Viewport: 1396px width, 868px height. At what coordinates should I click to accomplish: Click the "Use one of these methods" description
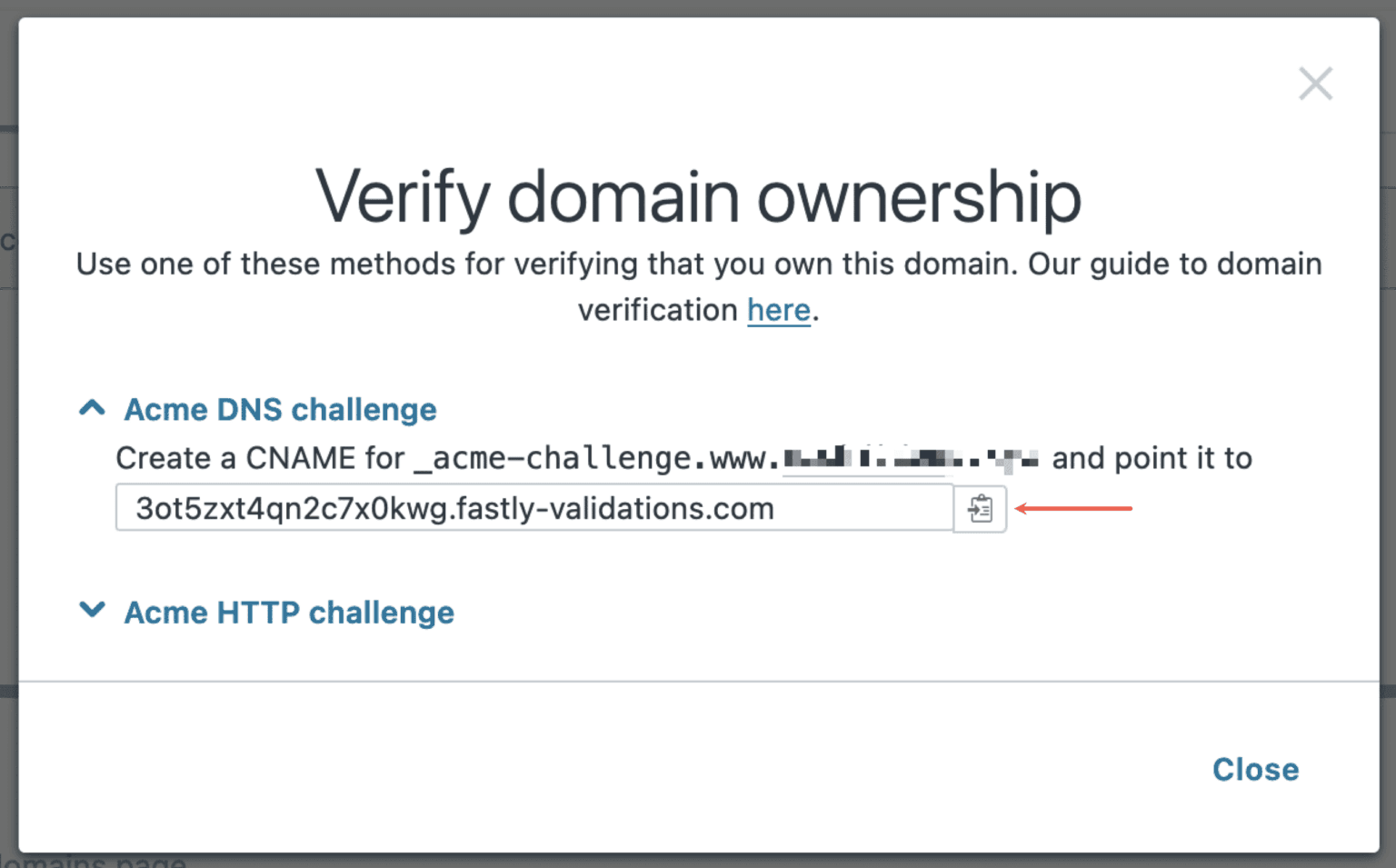click(x=547, y=264)
